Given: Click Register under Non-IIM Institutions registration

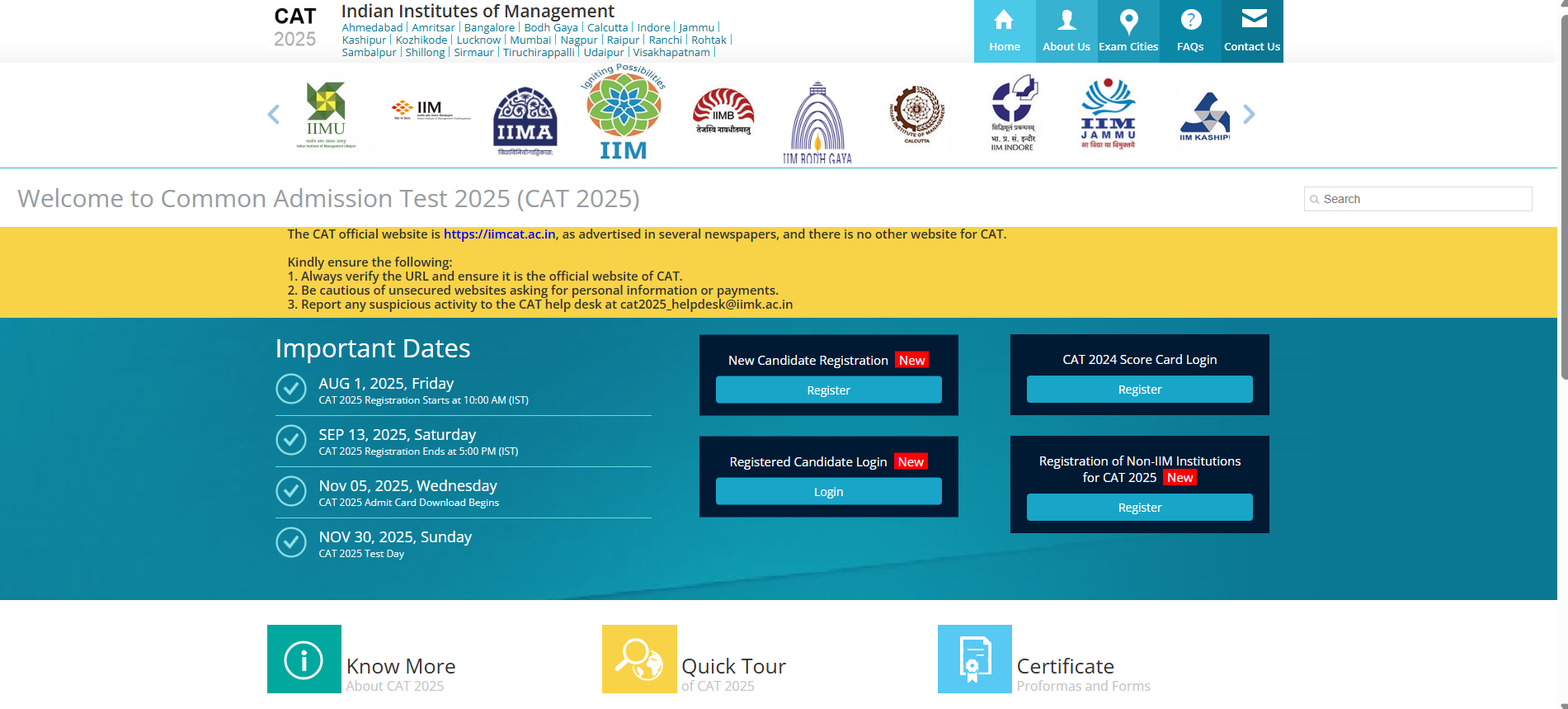Looking at the screenshot, I should click(1140, 508).
